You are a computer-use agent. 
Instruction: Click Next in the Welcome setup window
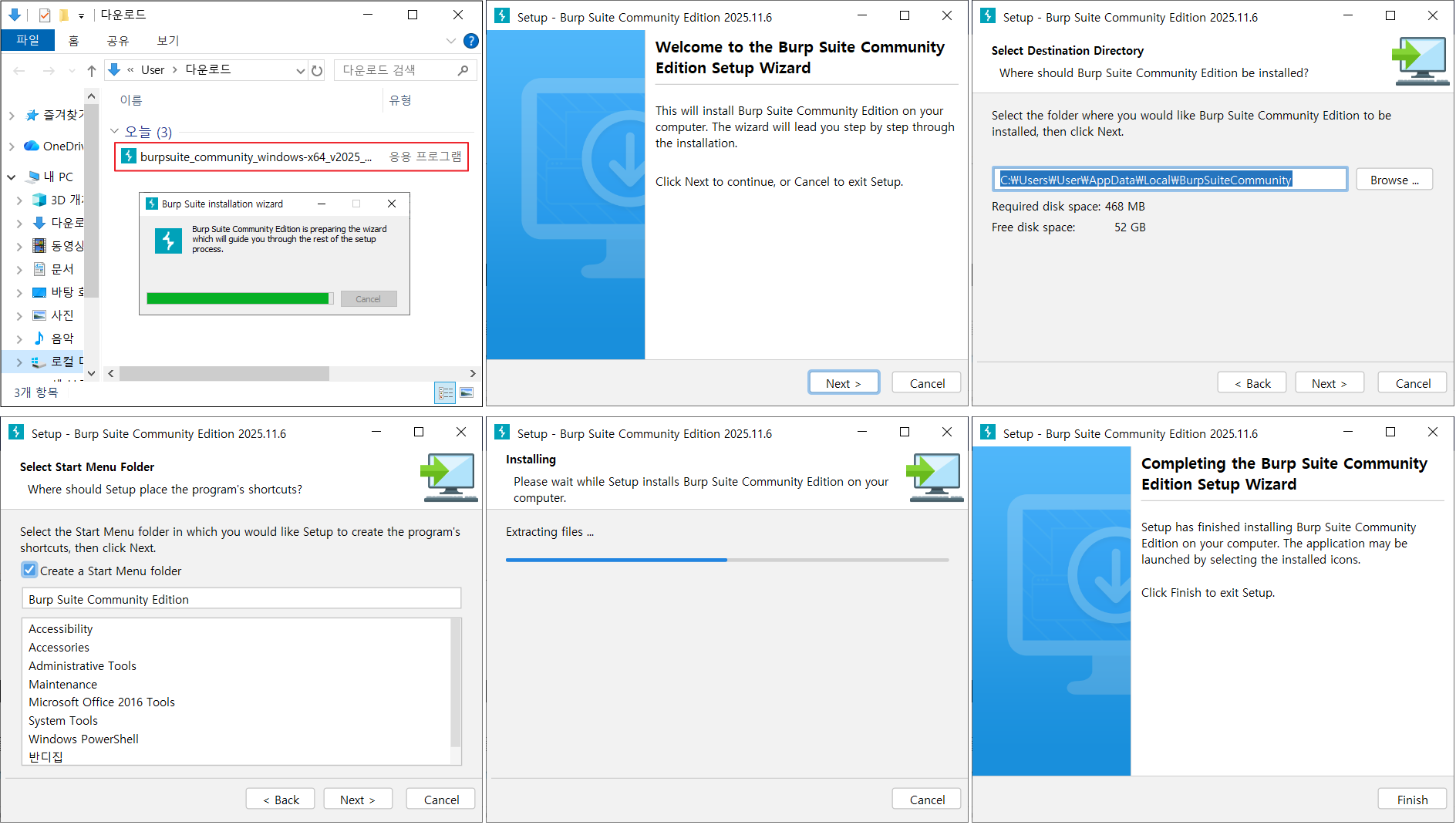(x=844, y=383)
